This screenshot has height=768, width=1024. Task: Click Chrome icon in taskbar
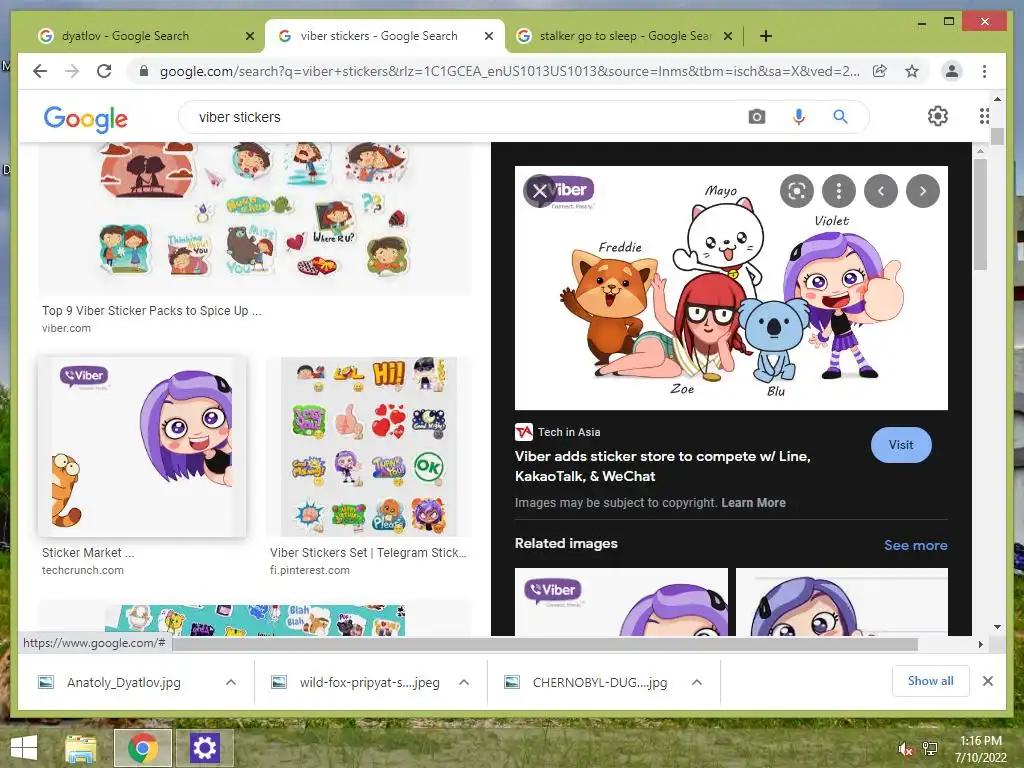(x=142, y=748)
